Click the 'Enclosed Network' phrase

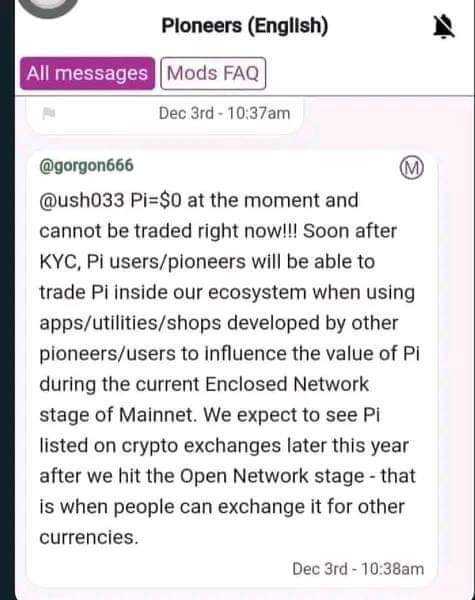pyautogui.click(x=287, y=384)
